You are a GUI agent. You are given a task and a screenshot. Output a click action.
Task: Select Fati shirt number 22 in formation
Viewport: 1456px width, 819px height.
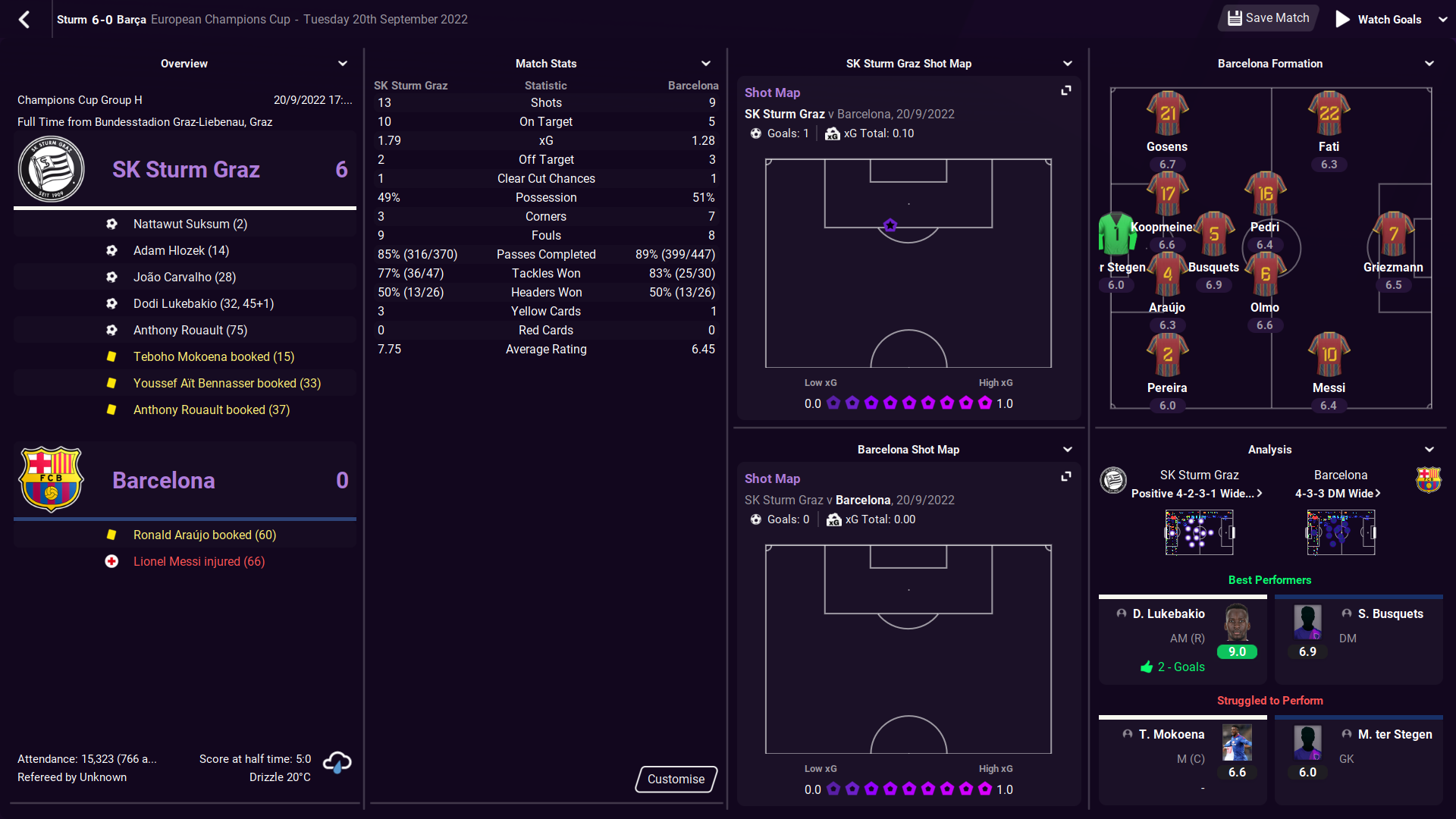pyautogui.click(x=1329, y=114)
